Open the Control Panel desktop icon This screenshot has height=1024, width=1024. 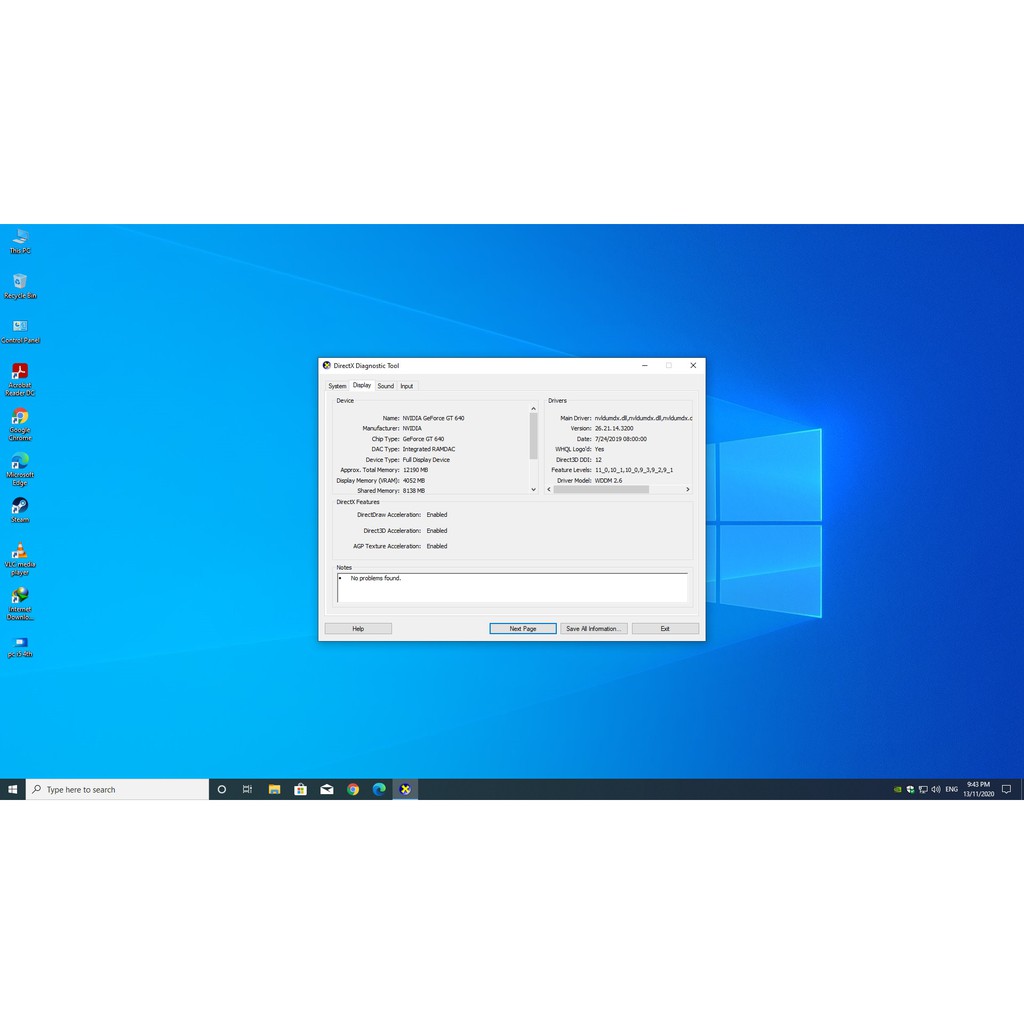(20, 328)
